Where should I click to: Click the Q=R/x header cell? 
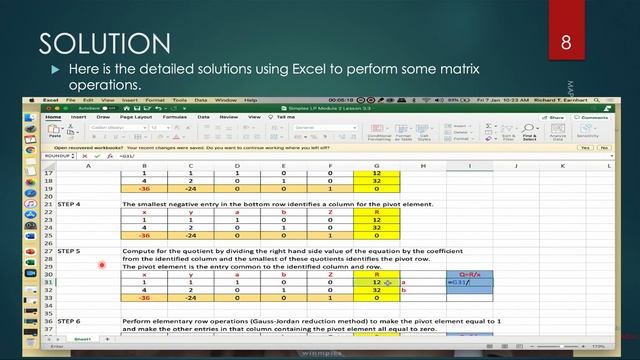coord(469,275)
